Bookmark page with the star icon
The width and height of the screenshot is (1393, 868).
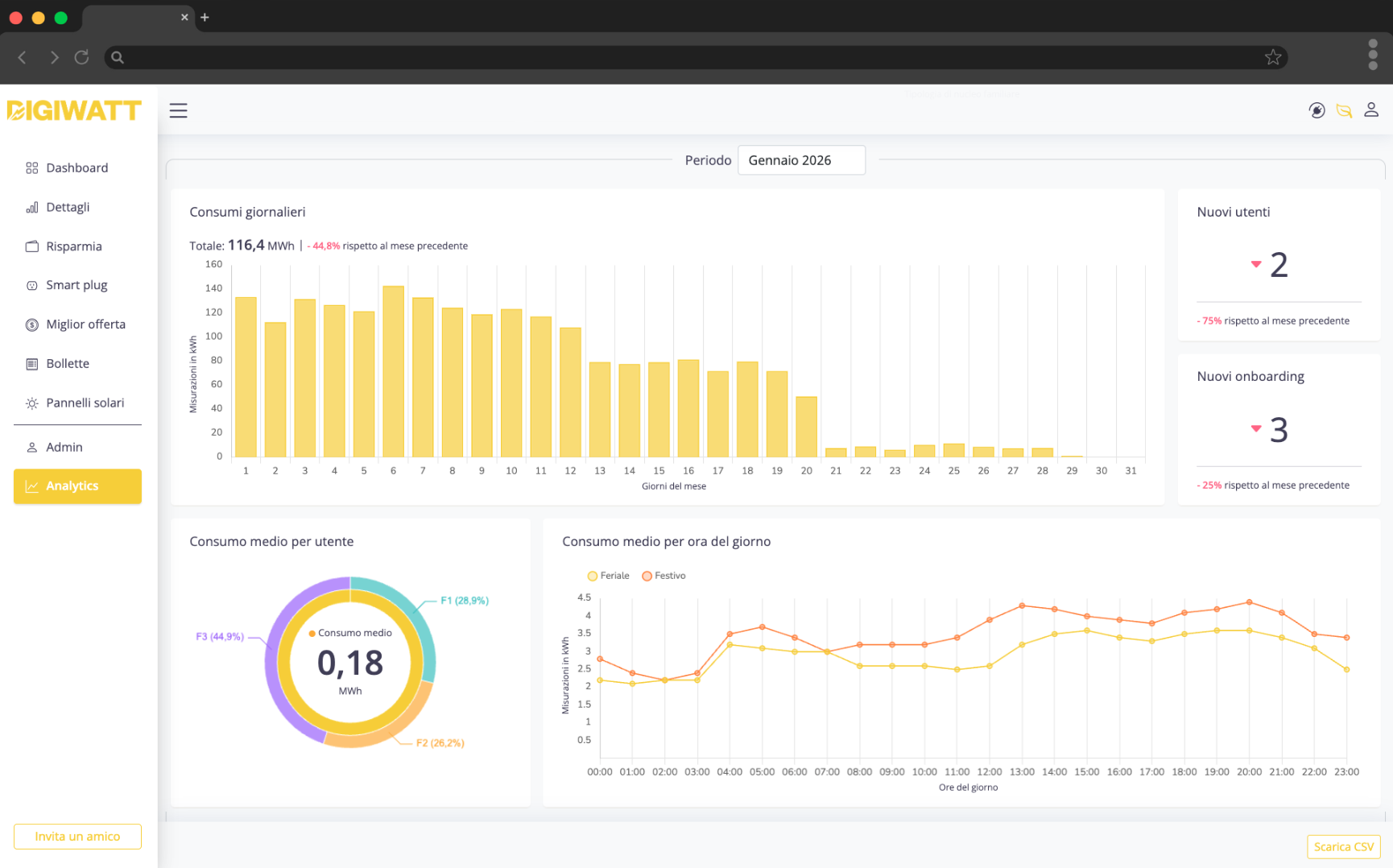click(1272, 57)
